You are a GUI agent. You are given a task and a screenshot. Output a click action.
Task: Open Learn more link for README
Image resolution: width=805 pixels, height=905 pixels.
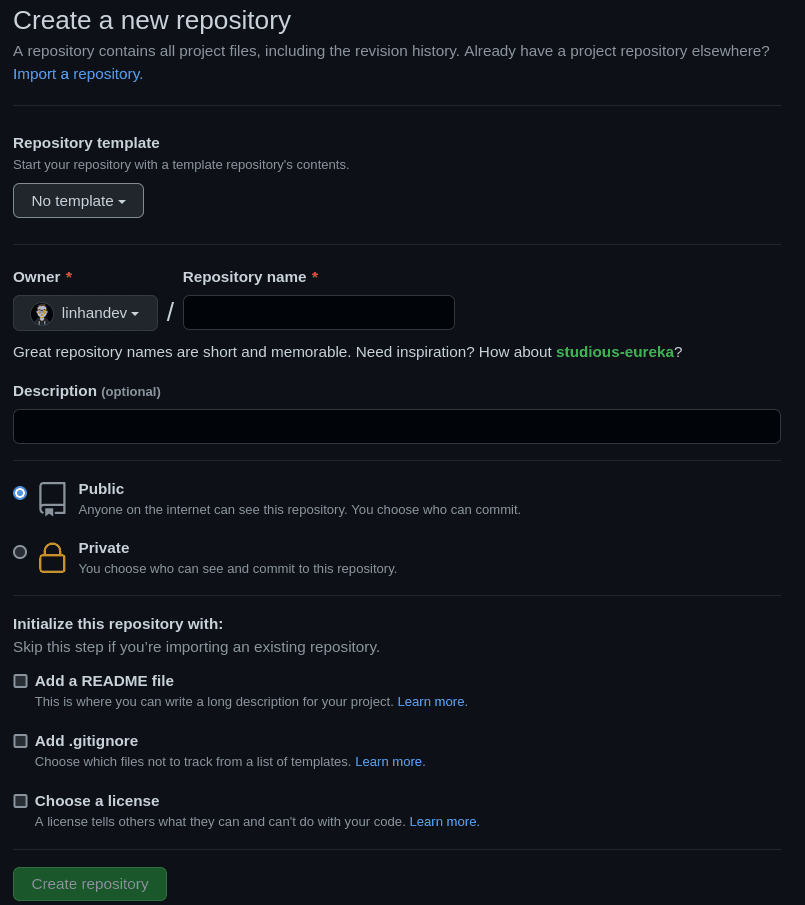click(431, 702)
